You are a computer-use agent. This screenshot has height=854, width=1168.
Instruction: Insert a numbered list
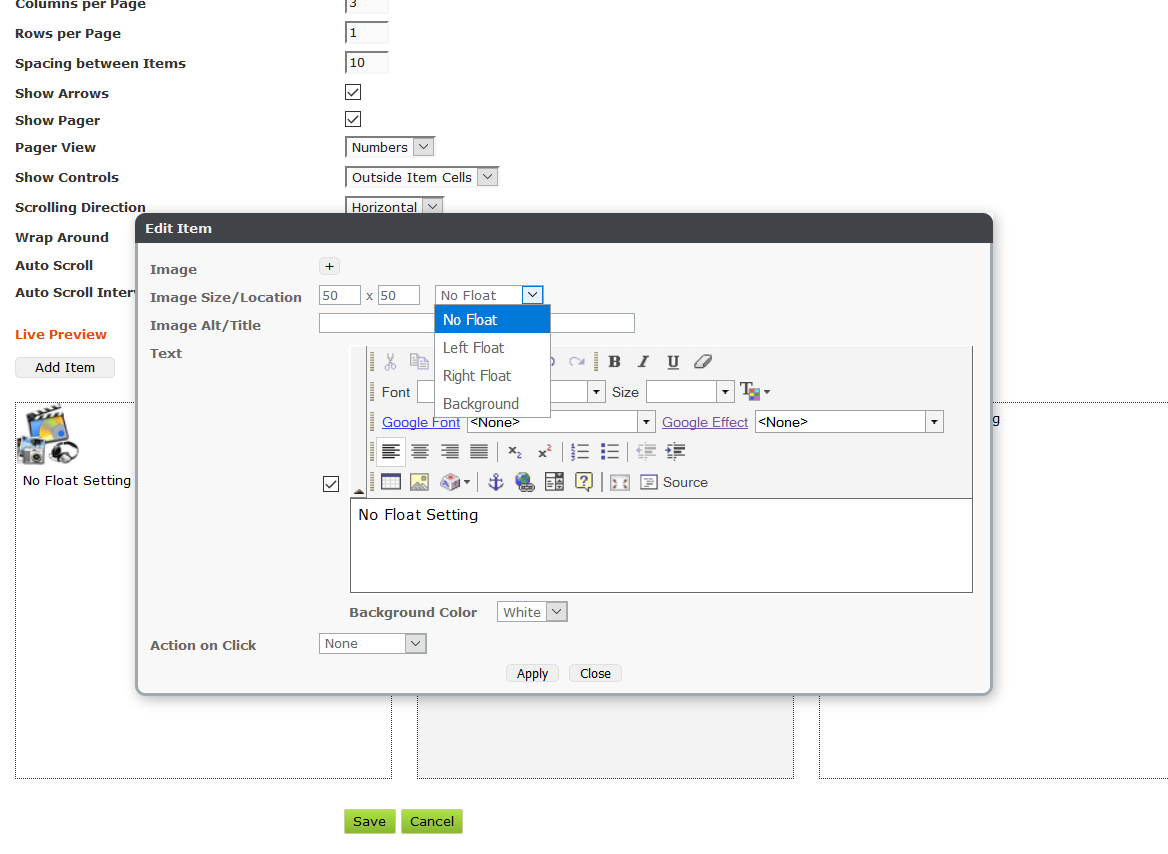580,452
